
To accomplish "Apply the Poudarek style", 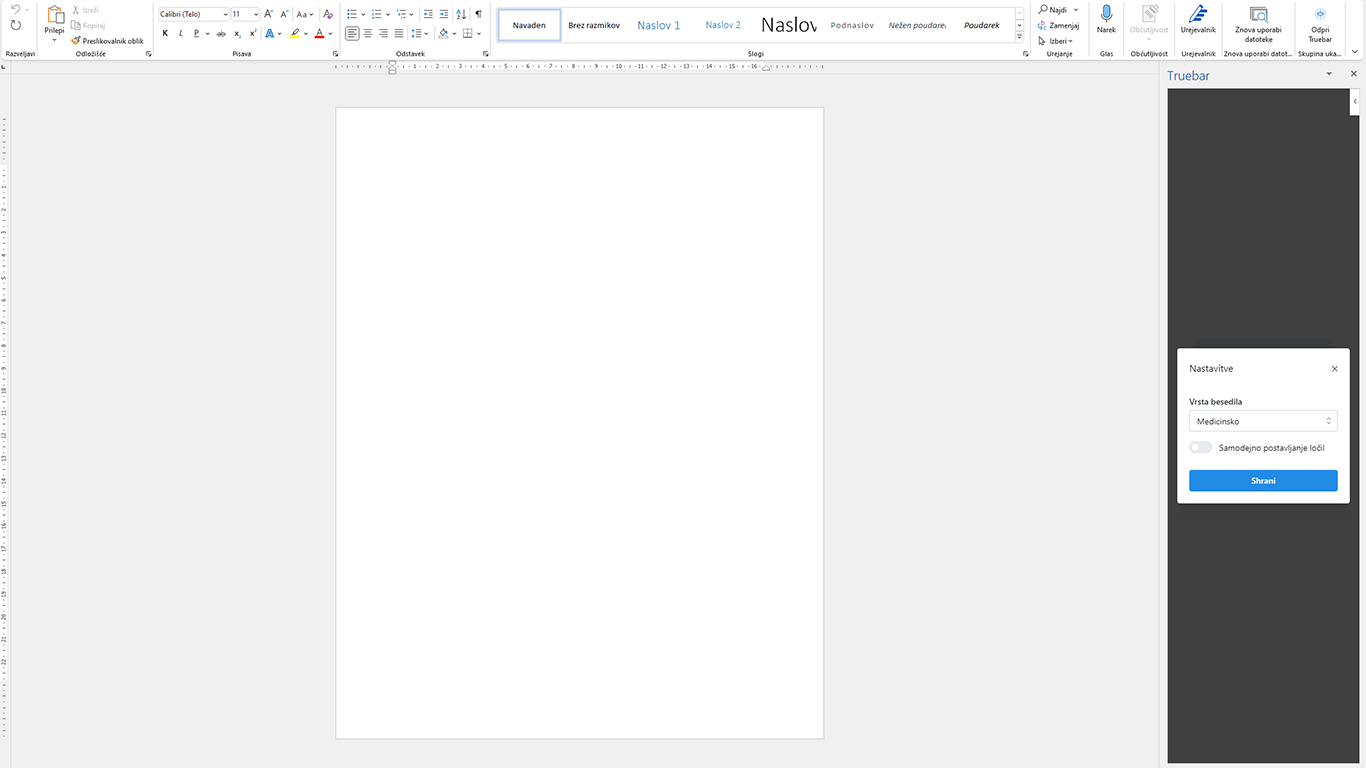I will click(982, 25).
